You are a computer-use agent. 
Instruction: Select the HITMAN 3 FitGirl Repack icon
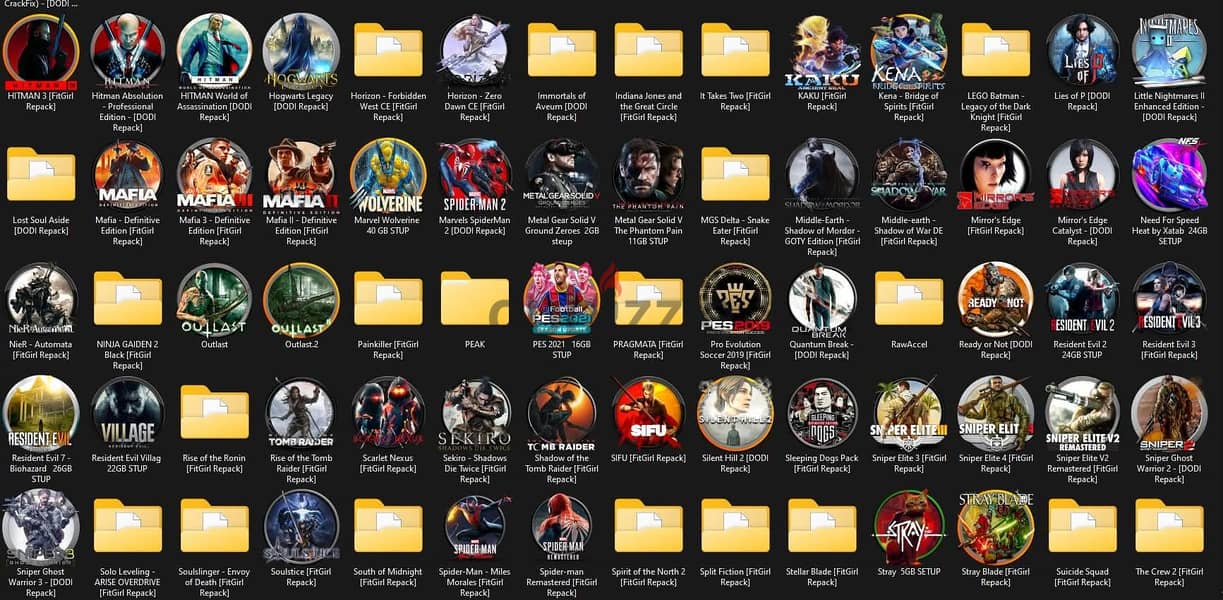tap(41, 52)
